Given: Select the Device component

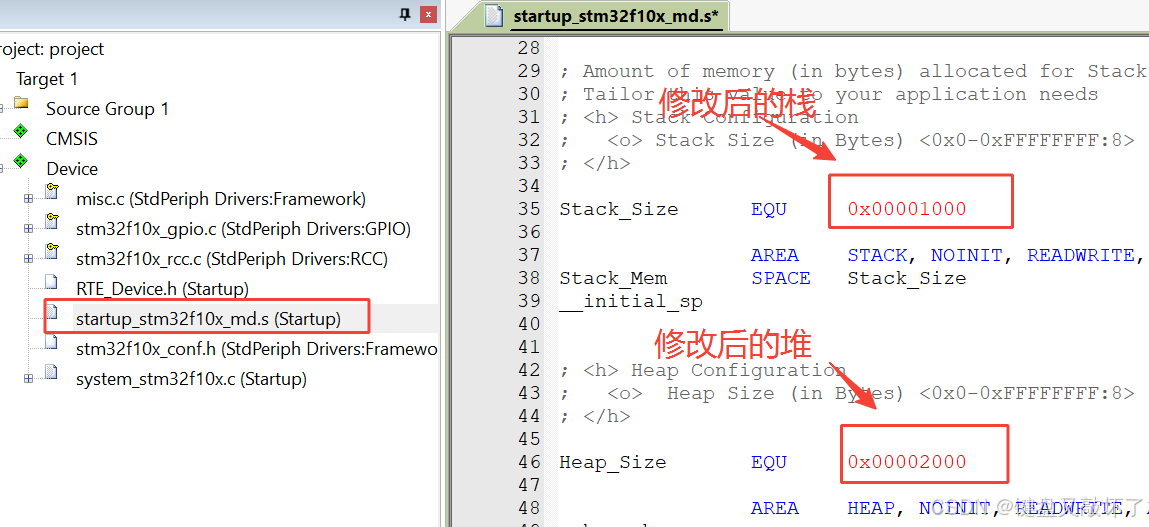Looking at the screenshot, I should coord(72,169).
